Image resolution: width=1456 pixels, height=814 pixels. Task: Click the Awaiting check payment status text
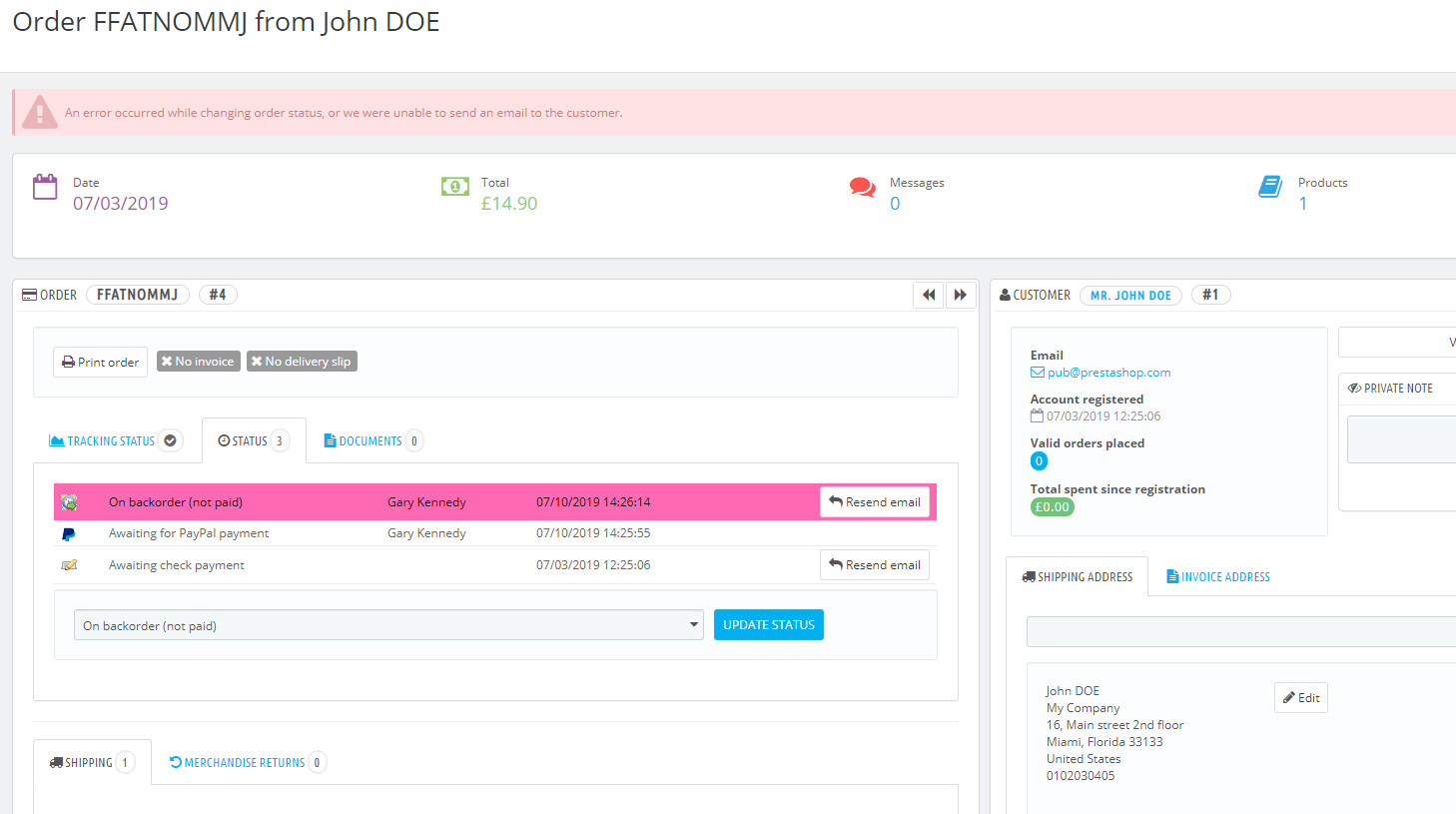(x=177, y=565)
